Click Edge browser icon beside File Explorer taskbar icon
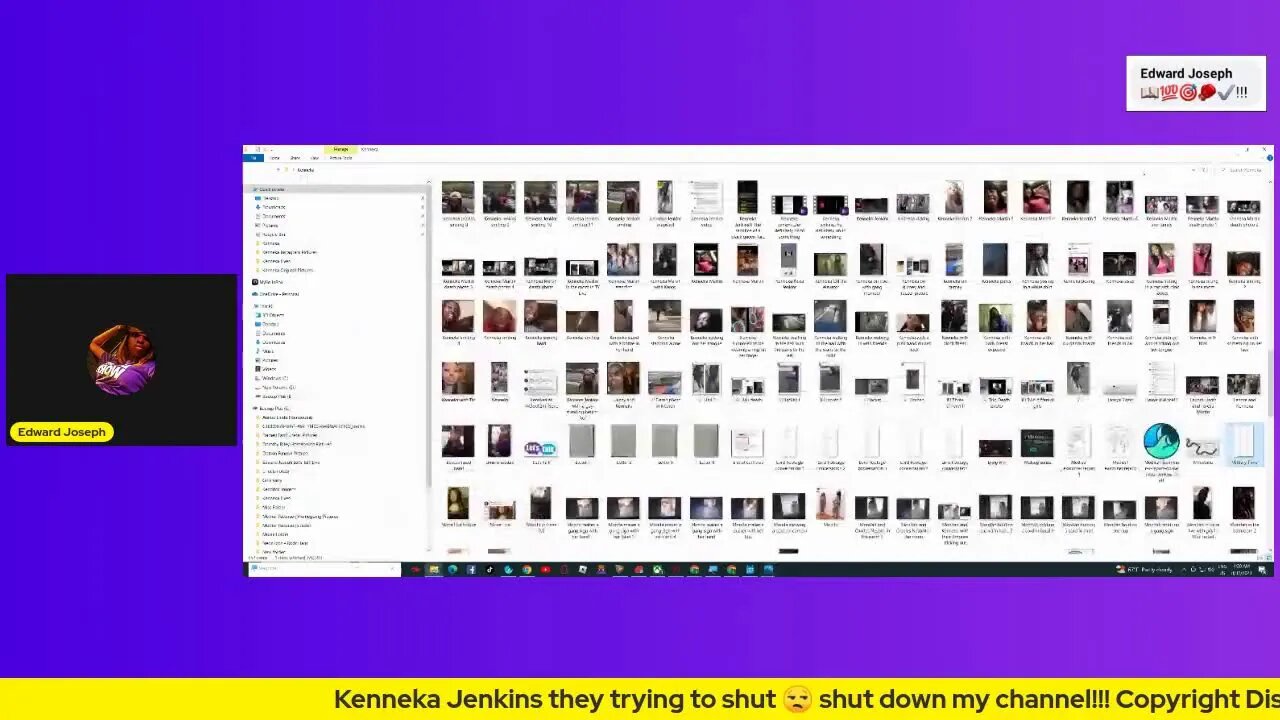 (x=453, y=569)
